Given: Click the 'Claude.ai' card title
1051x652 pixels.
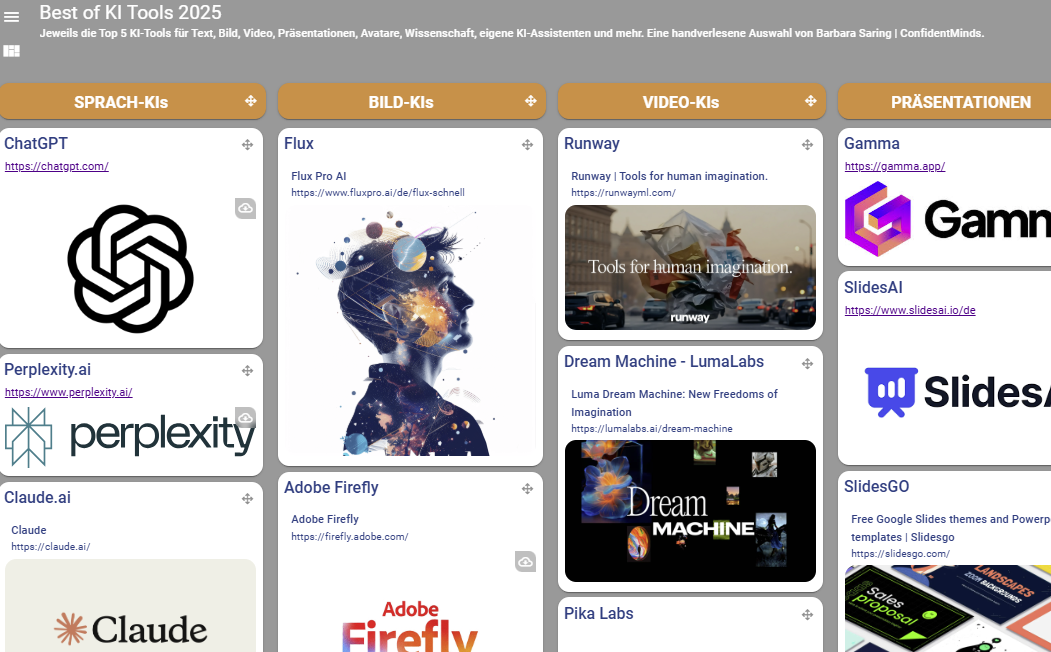Looking at the screenshot, I should coord(38,497).
